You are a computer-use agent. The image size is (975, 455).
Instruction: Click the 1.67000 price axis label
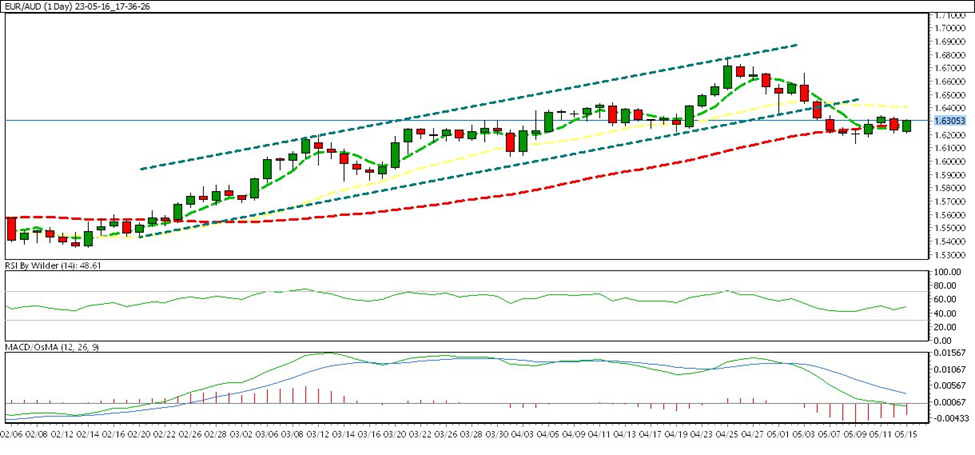950,68
